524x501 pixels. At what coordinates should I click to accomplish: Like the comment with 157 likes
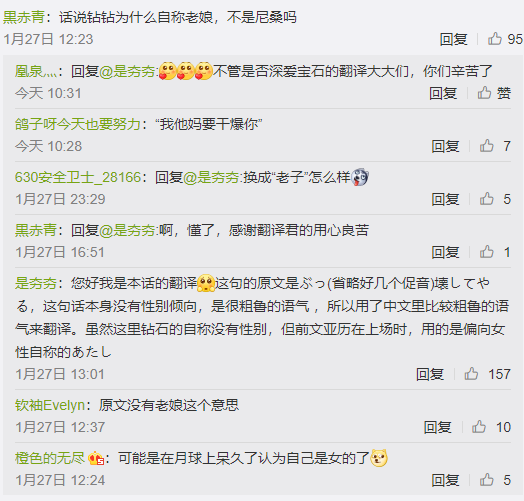tap(471, 374)
